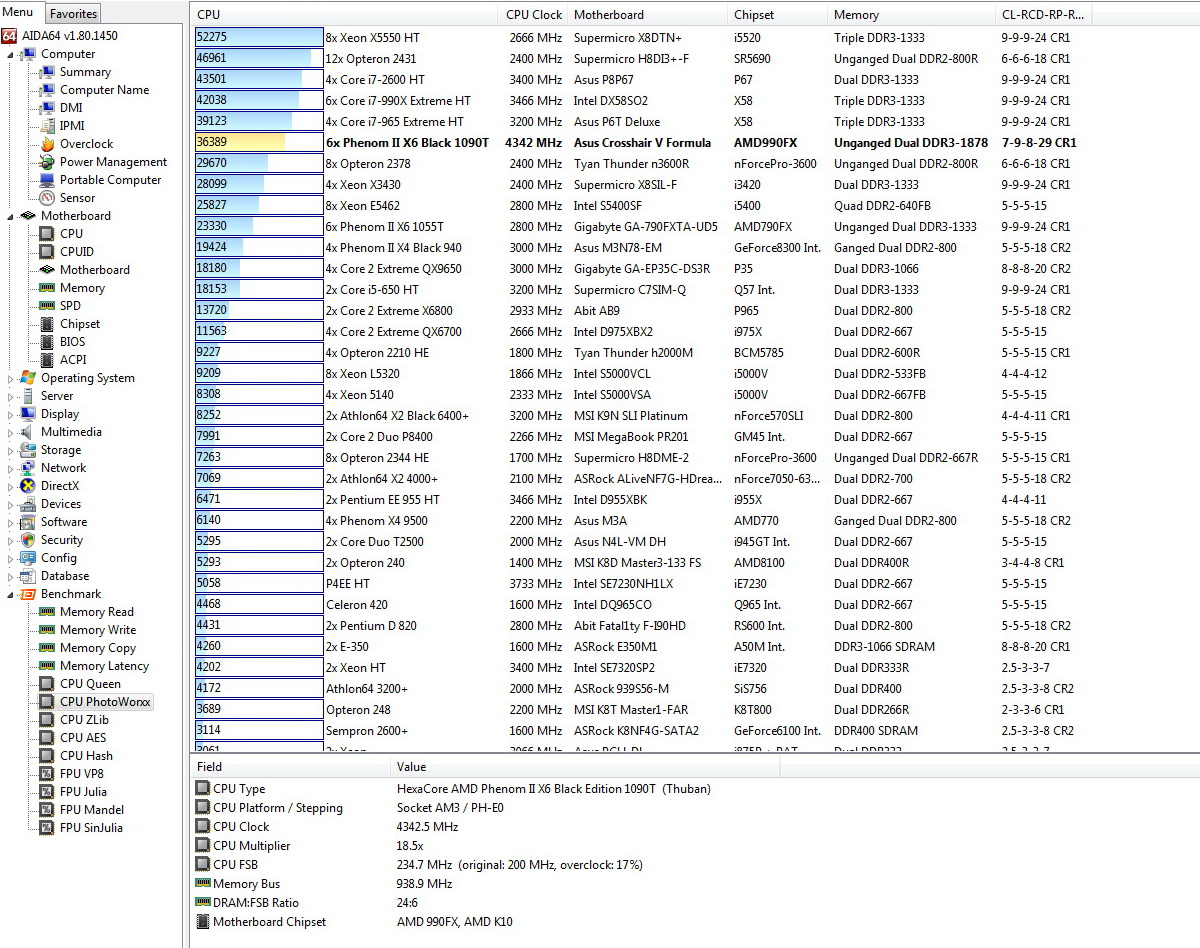Open the Memory Copy benchmark
Image resolution: width=1200 pixels, height=948 pixels.
[98, 648]
